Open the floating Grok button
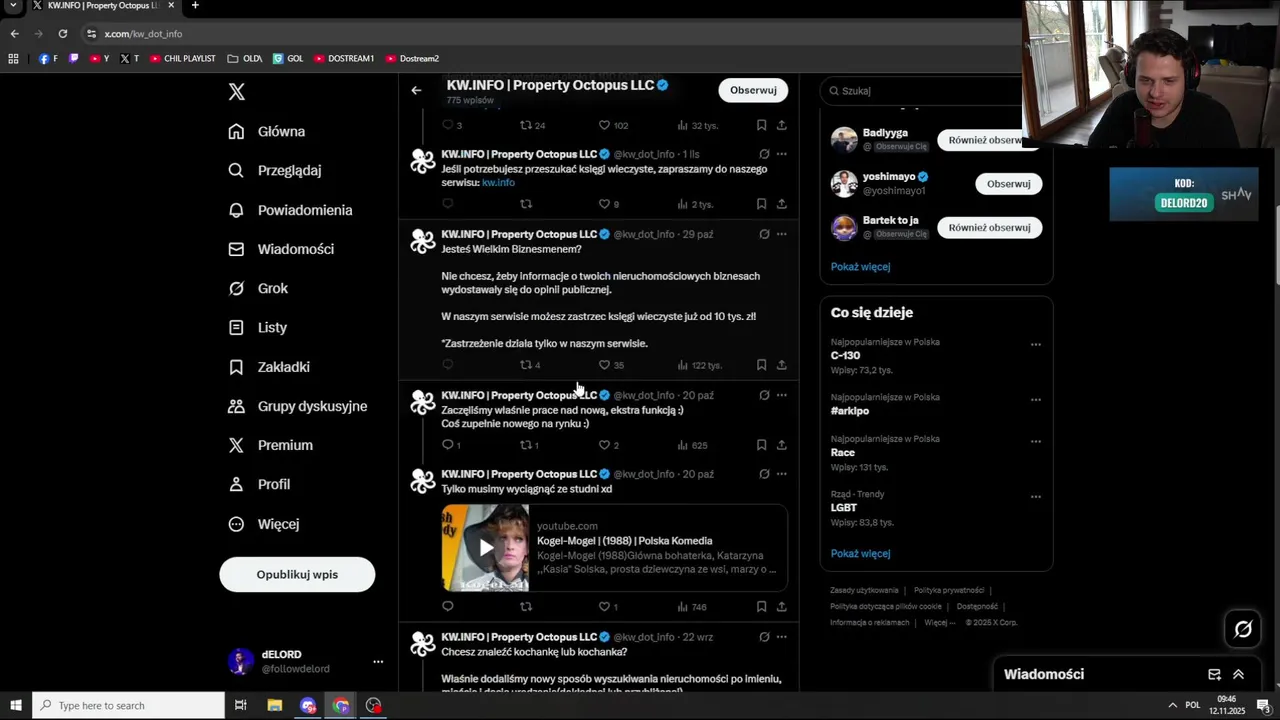This screenshot has height=720, width=1280. pos(1243,629)
